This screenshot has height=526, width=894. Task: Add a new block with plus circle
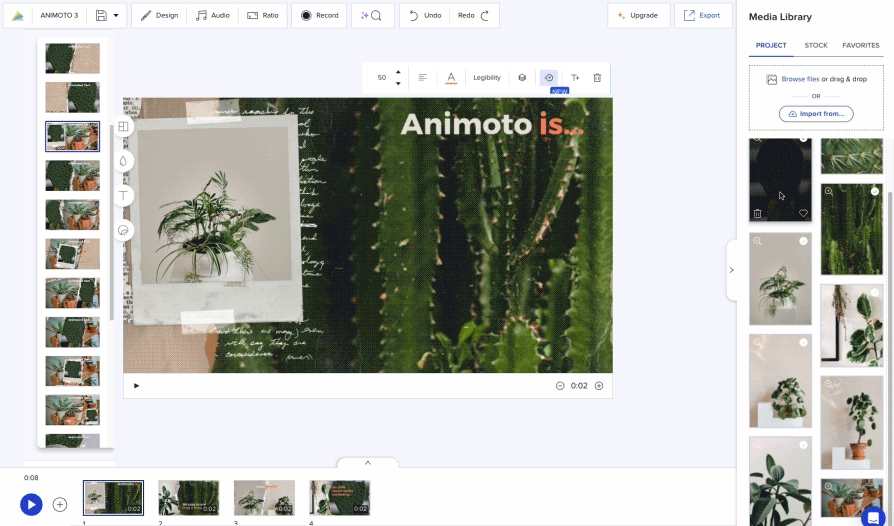60,504
